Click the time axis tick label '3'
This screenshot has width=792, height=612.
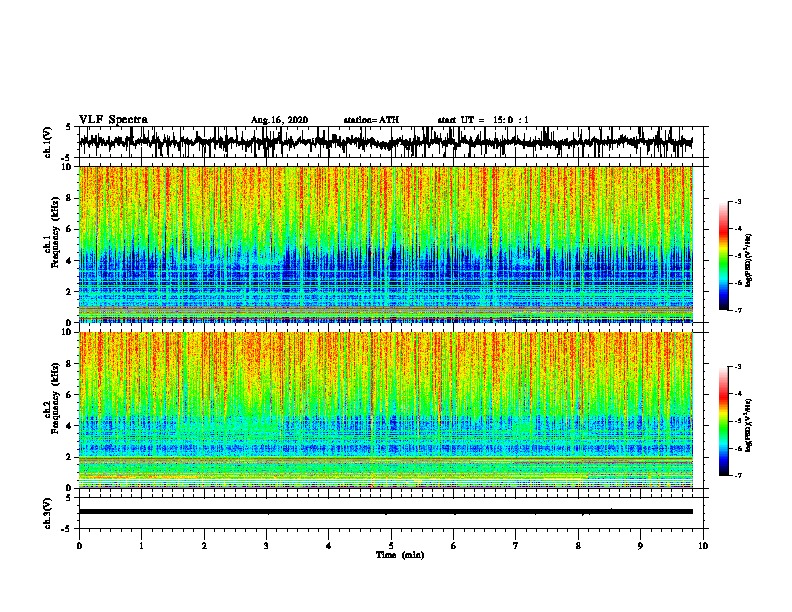(x=266, y=546)
